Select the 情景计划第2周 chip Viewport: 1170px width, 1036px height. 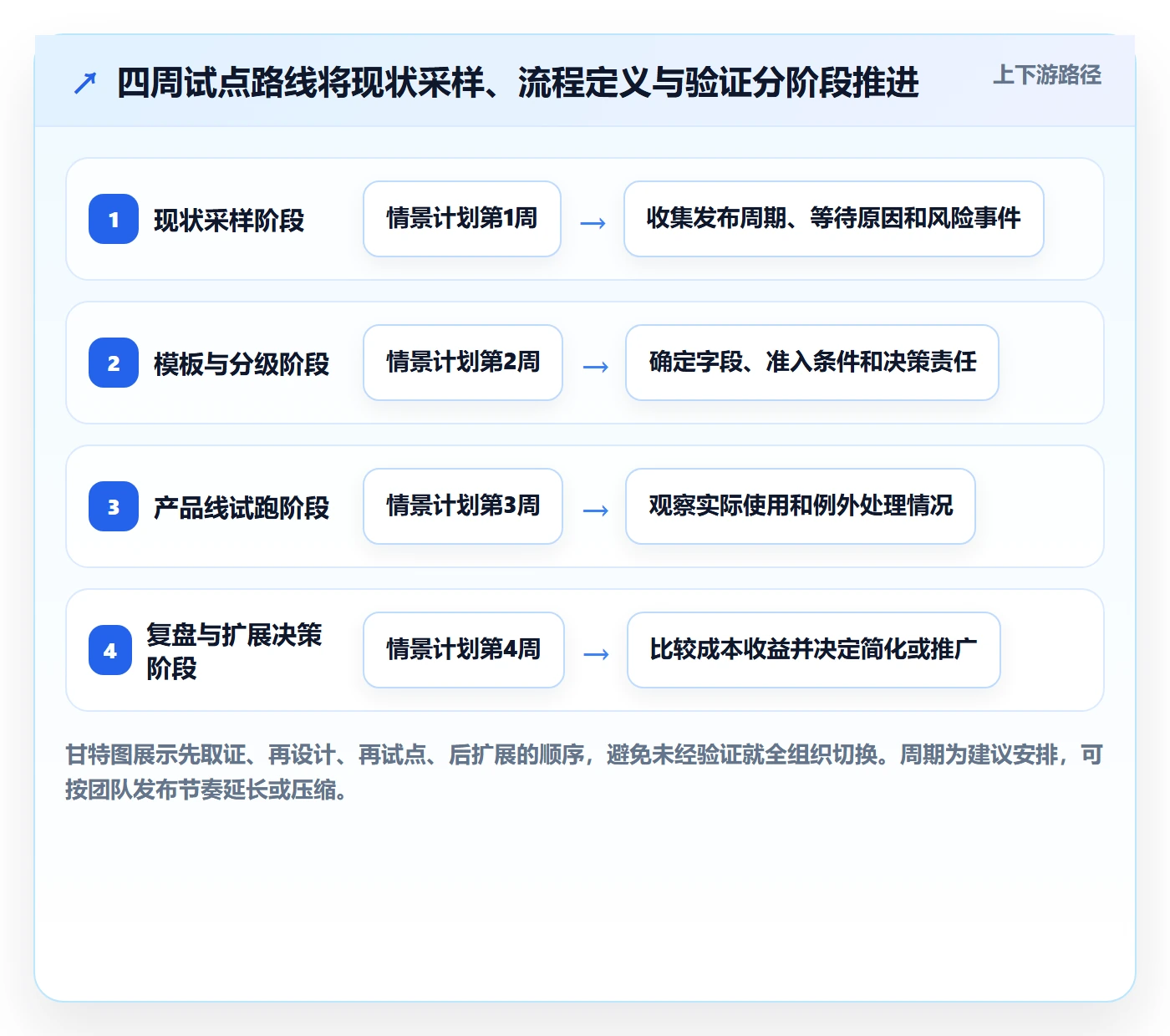[x=463, y=363]
